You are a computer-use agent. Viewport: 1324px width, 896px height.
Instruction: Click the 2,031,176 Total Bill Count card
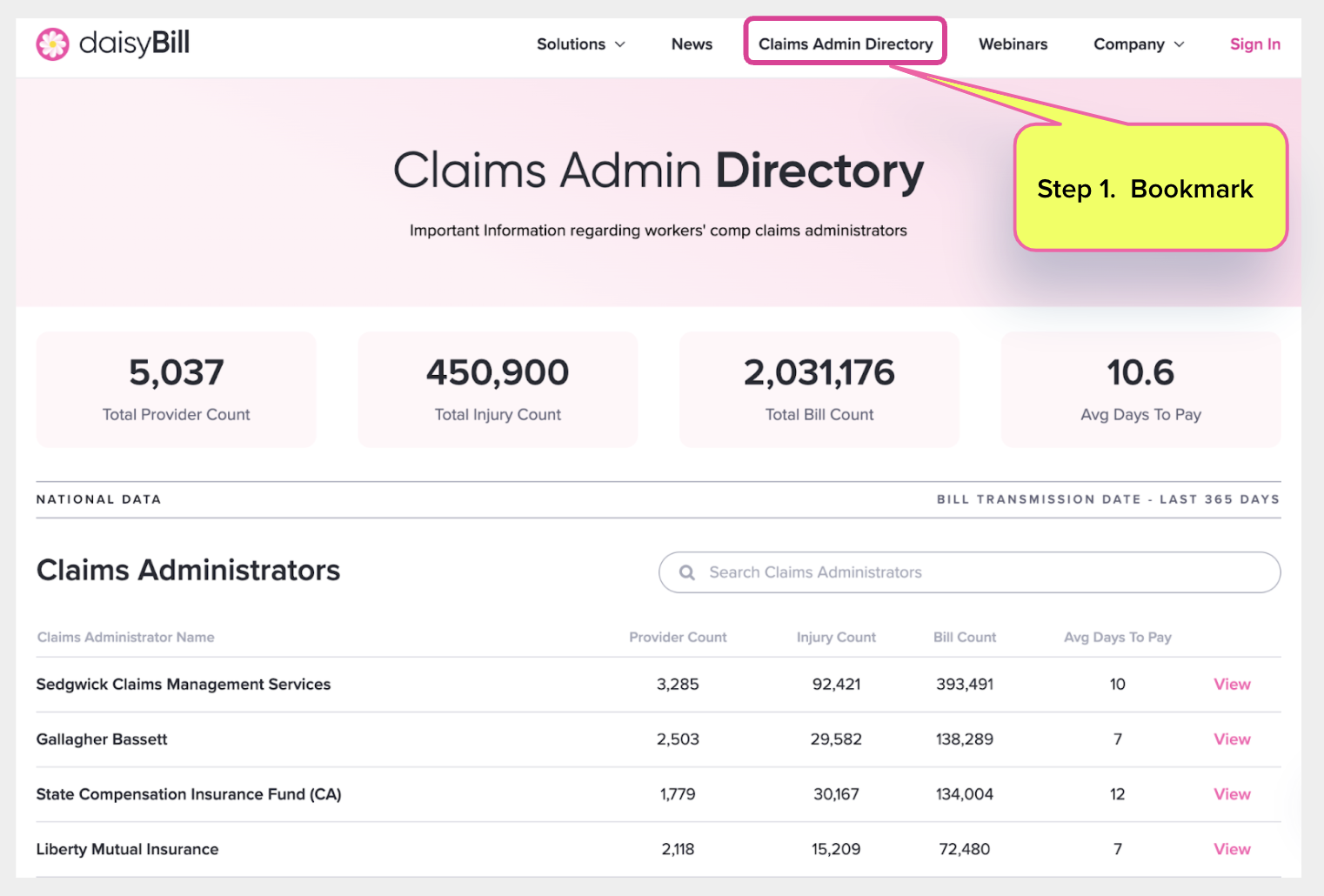[x=819, y=390]
